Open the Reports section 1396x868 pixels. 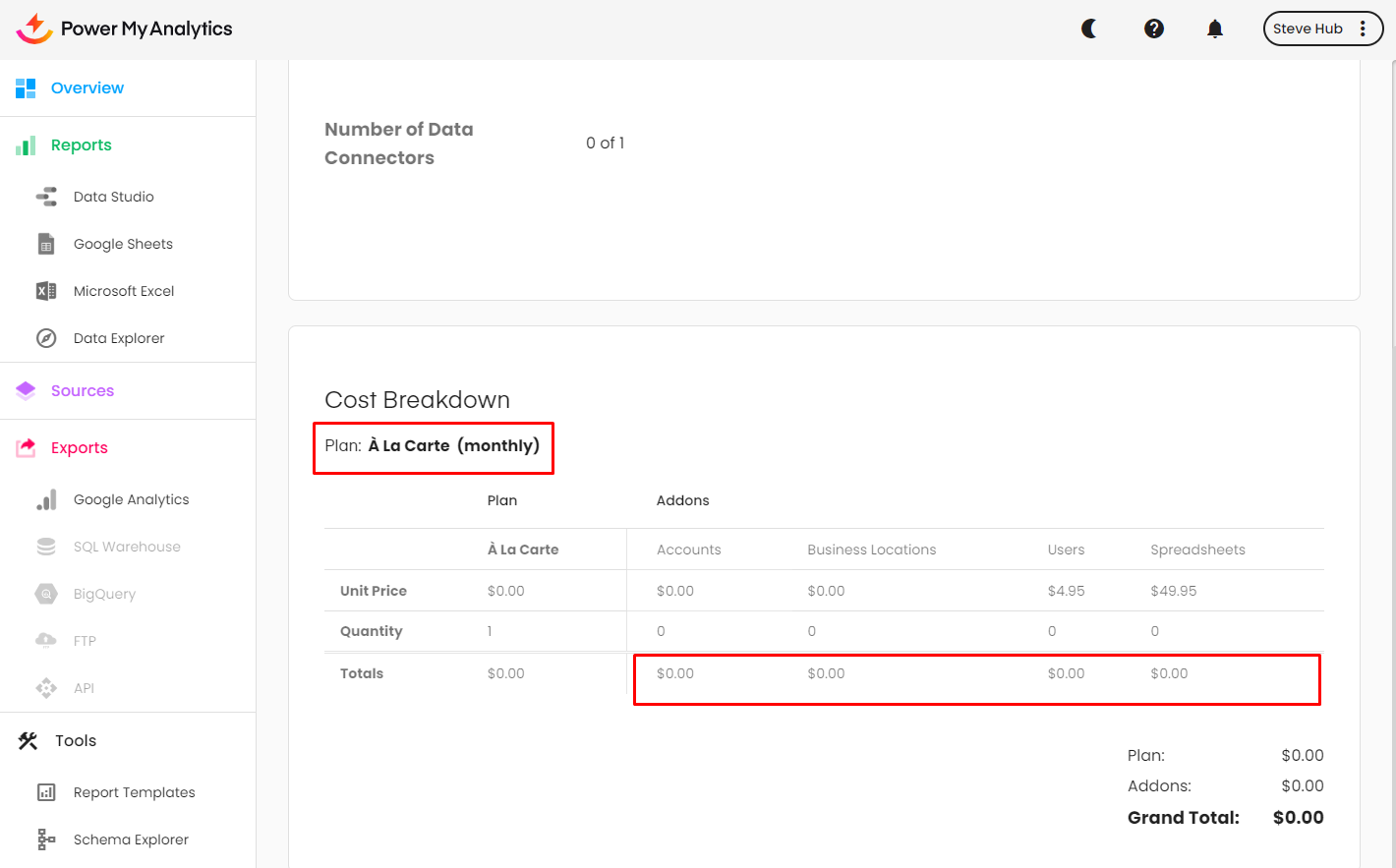click(x=82, y=145)
